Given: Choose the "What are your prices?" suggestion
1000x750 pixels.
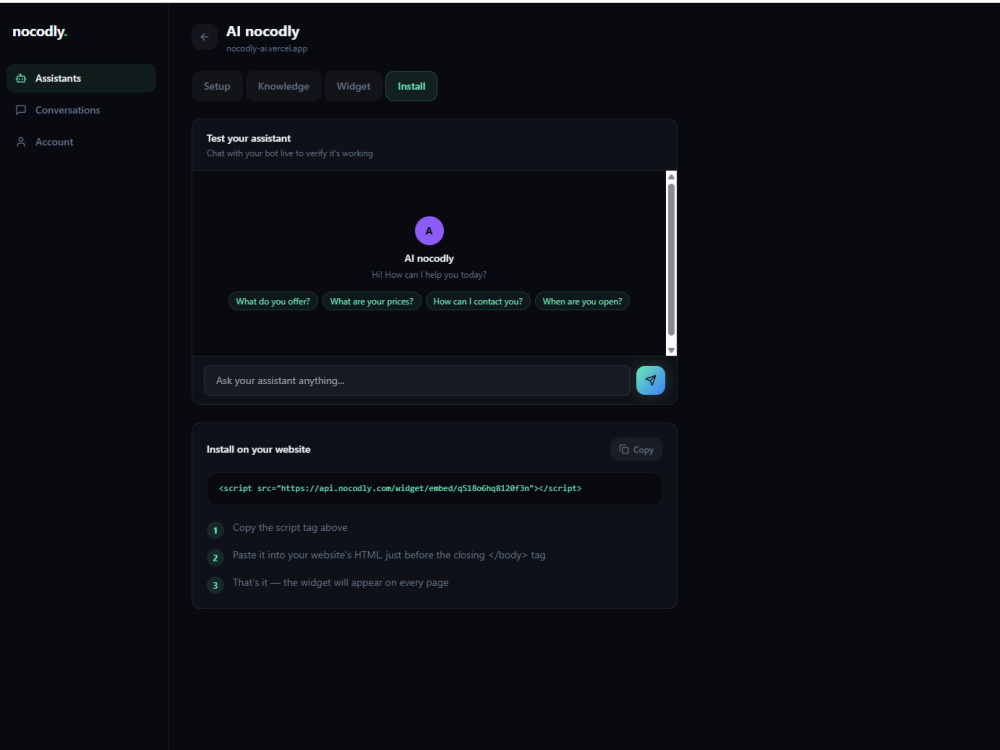Looking at the screenshot, I should [x=372, y=301].
